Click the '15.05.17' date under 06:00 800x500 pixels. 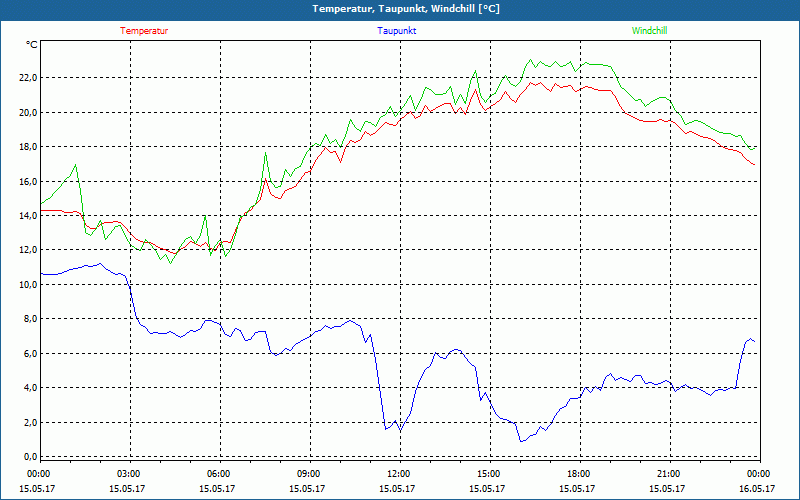[x=217, y=488]
